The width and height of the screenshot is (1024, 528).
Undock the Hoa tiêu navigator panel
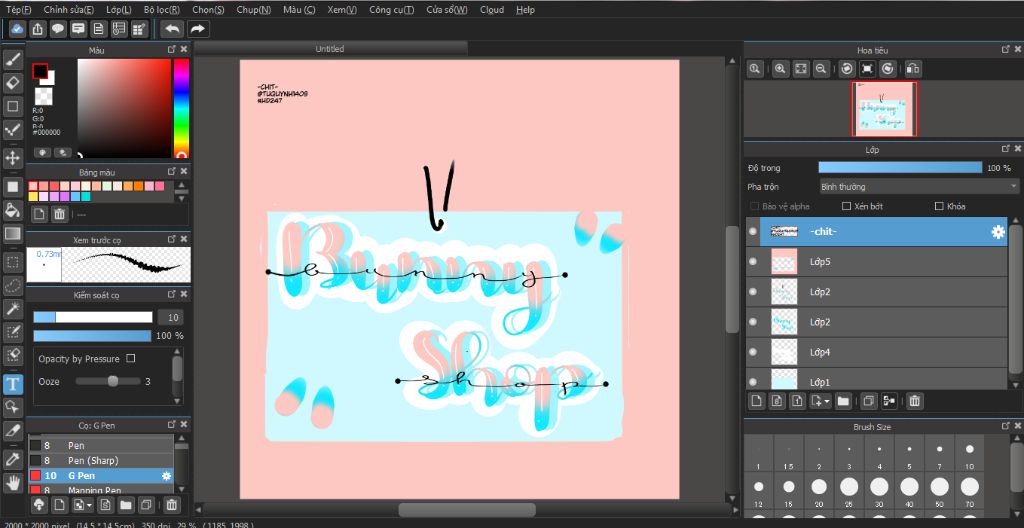tap(1006, 50)
